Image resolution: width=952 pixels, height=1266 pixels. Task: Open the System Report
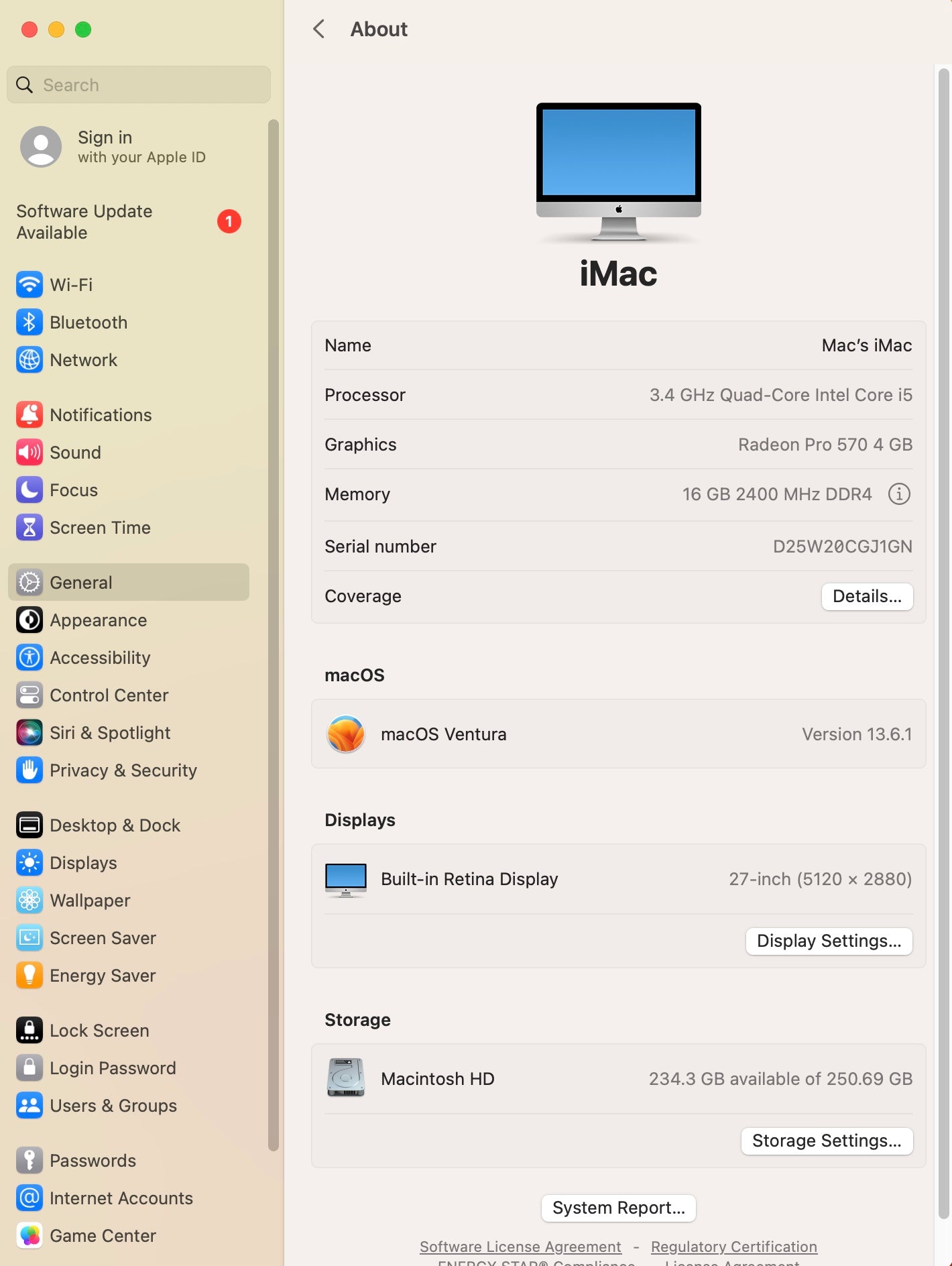(618, 1208)
